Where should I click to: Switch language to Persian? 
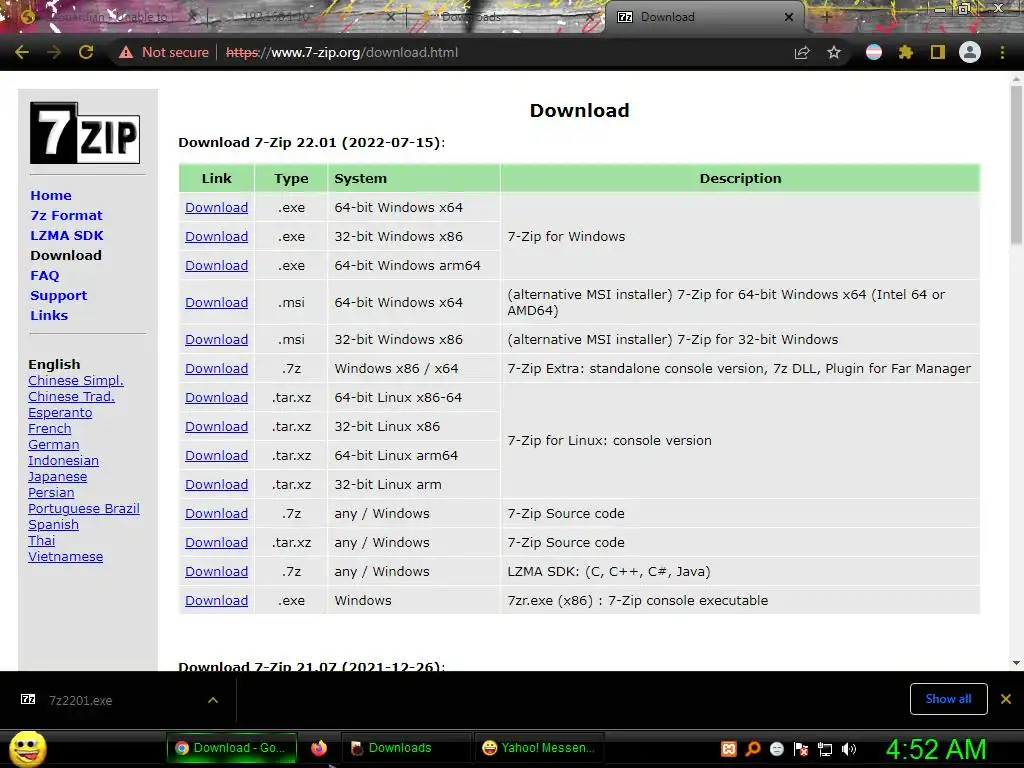pyautogui.click(x=51, y=492)
